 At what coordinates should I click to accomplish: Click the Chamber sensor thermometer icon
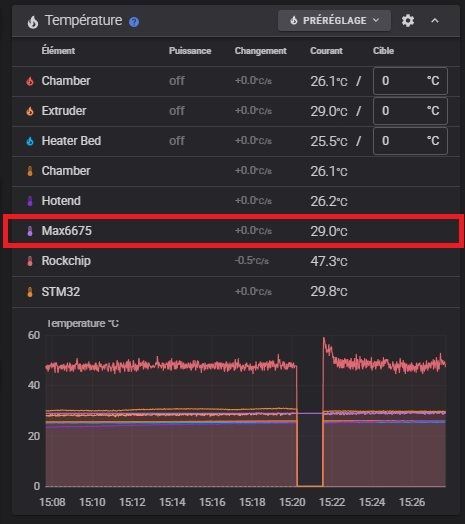pyautogui.click(x=30, y=171)
